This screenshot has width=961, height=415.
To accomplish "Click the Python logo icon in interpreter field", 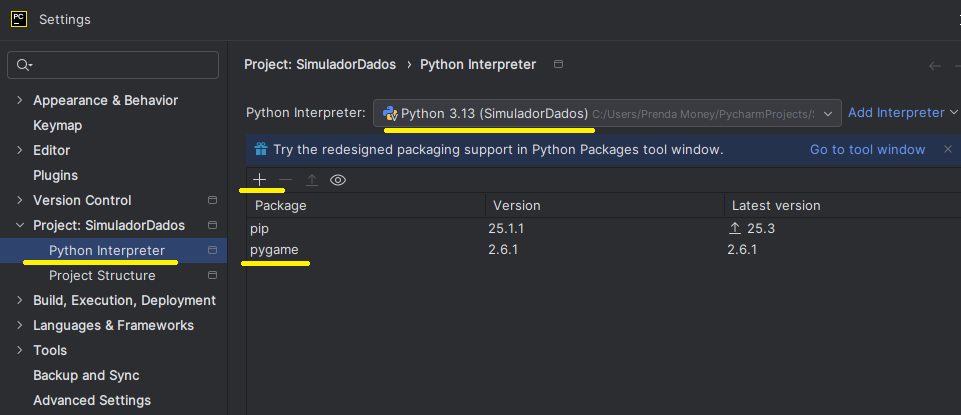I will (x=390, y=113).
